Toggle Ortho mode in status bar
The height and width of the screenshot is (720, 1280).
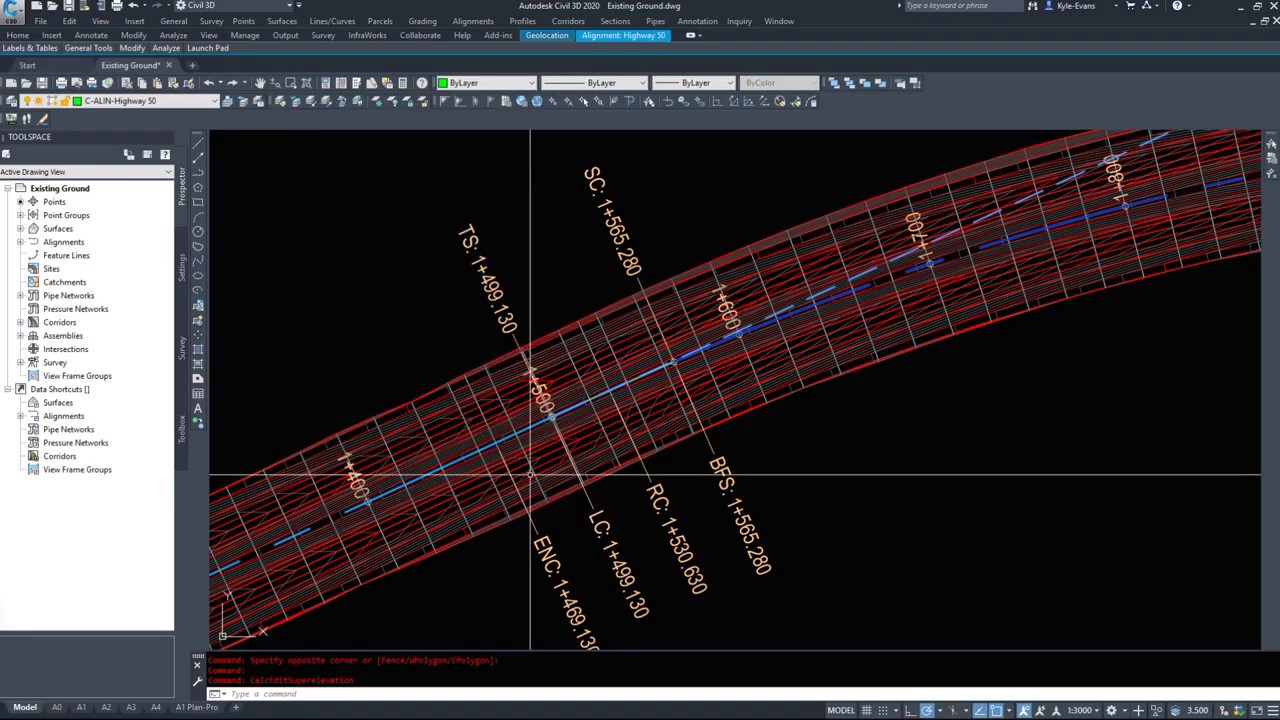[x=910, y=710]
